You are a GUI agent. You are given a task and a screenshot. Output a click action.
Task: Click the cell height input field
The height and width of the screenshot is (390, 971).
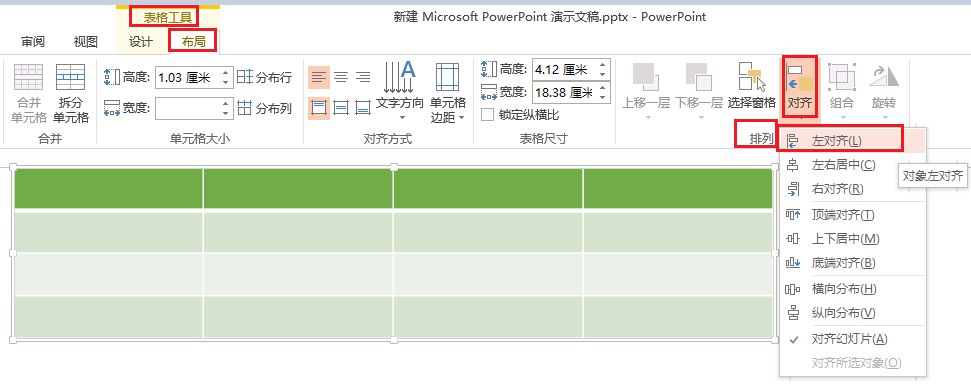pyautogui.click(x=187, y=77)
